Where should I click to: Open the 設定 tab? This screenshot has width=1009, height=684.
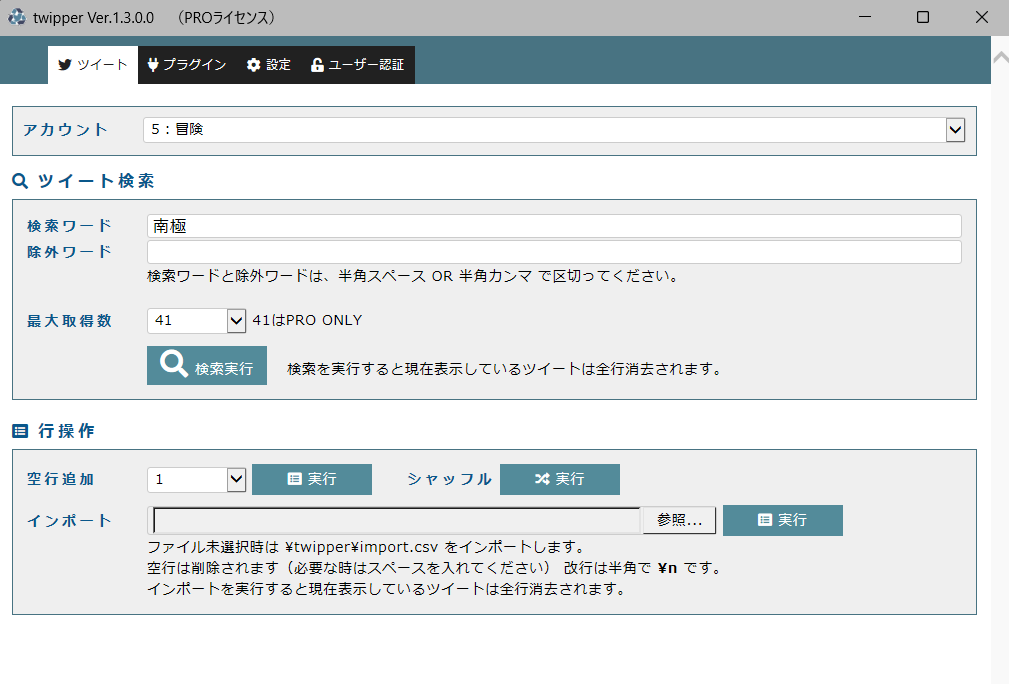(x=268, y=65)
